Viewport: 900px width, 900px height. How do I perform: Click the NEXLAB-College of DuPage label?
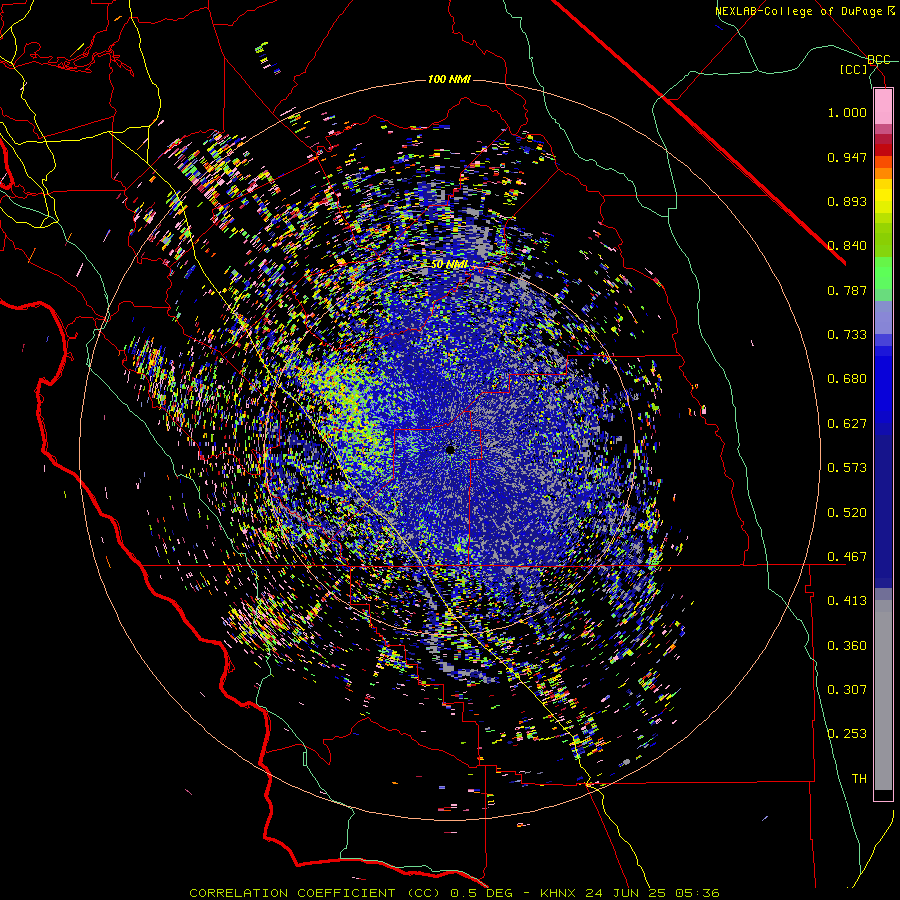tap(805, 11)
